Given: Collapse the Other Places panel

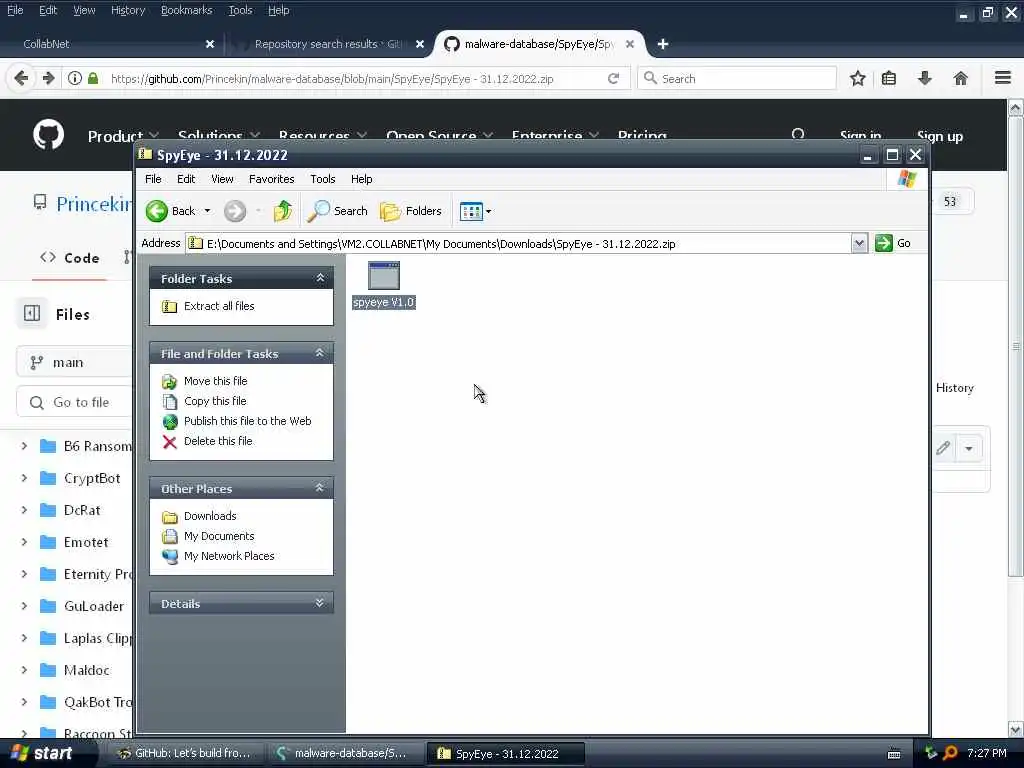Looking at the screenshot, I should pyautogui.click(x=320, y=488).
